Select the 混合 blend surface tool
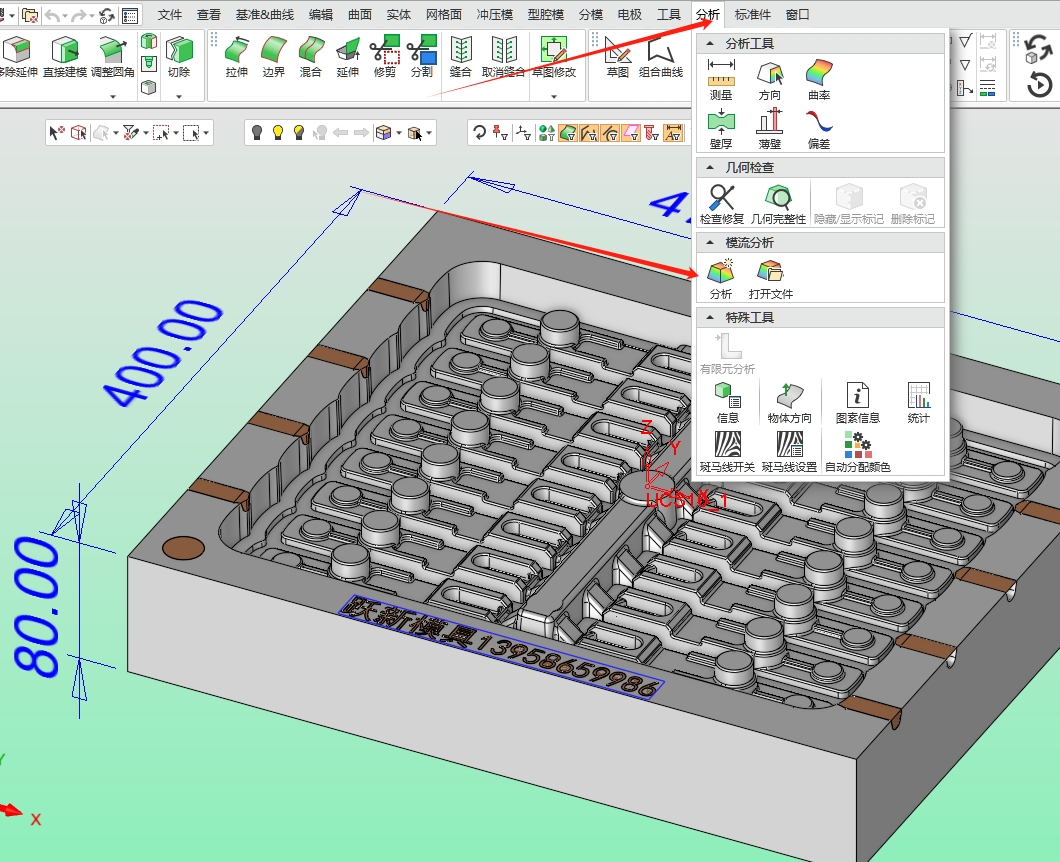1060x862 pixels. (310, 57)
